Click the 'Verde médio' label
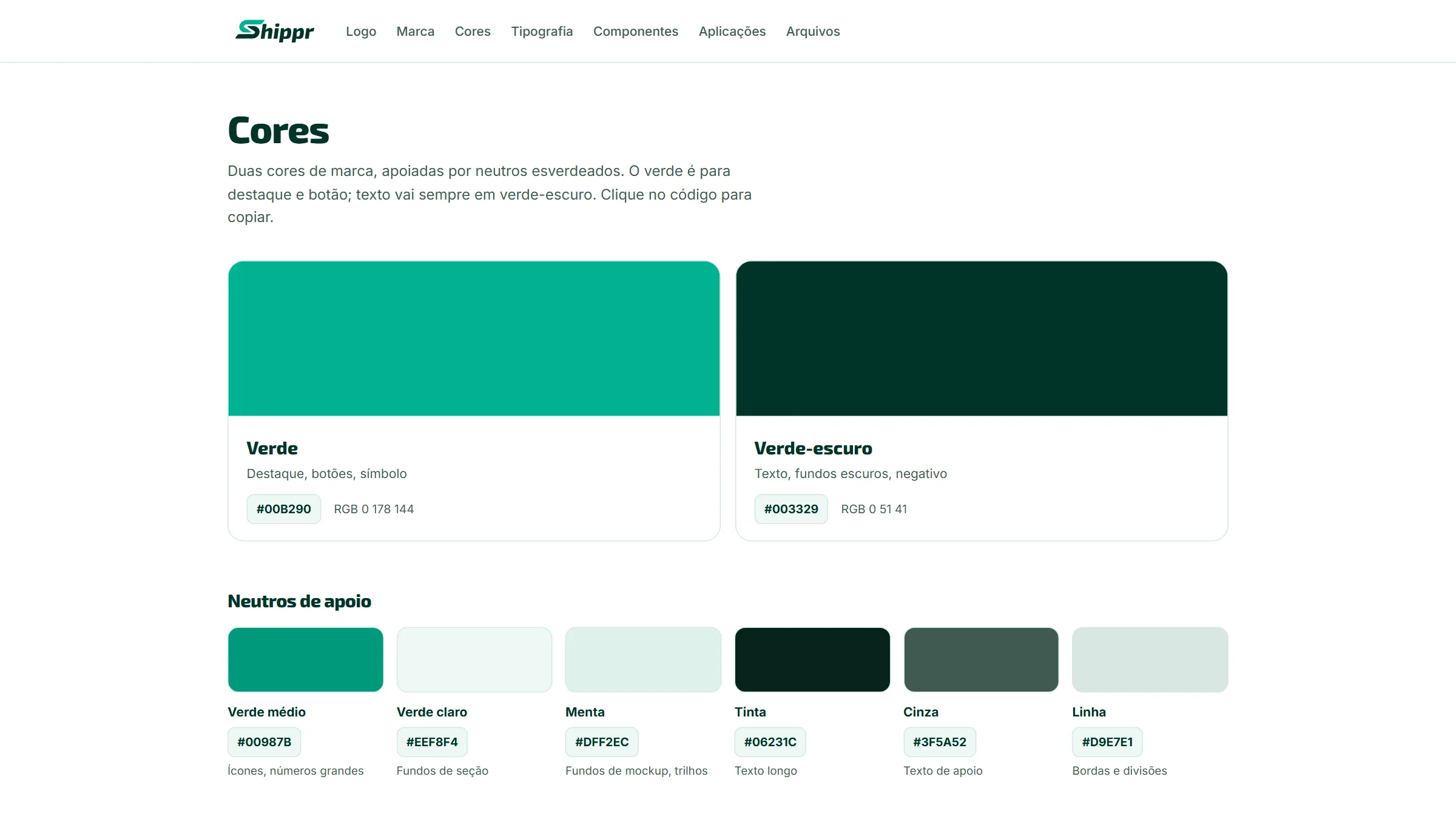1456x819 pixels. pos(266,712)
